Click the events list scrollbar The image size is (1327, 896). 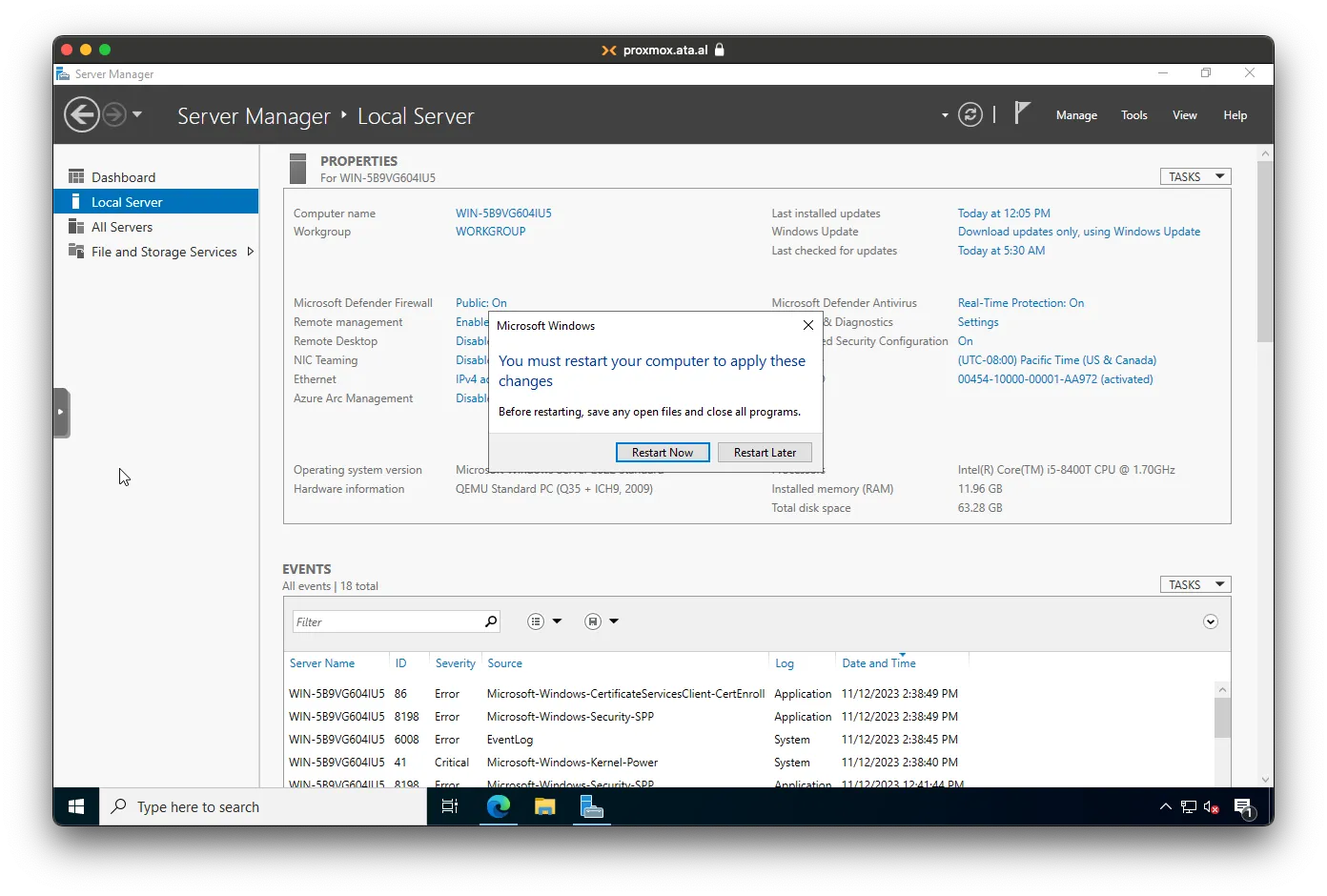(1222, 717)
